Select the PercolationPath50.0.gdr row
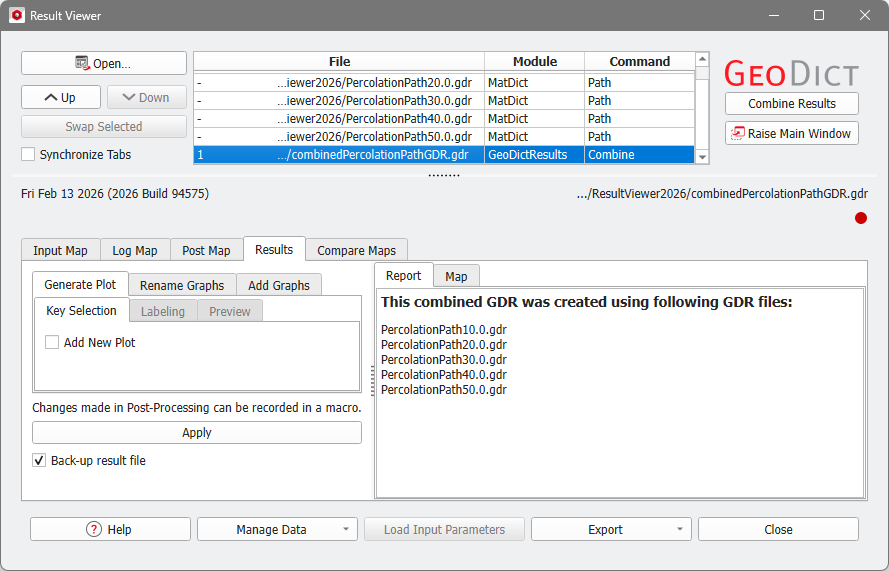 click(444, 137)
